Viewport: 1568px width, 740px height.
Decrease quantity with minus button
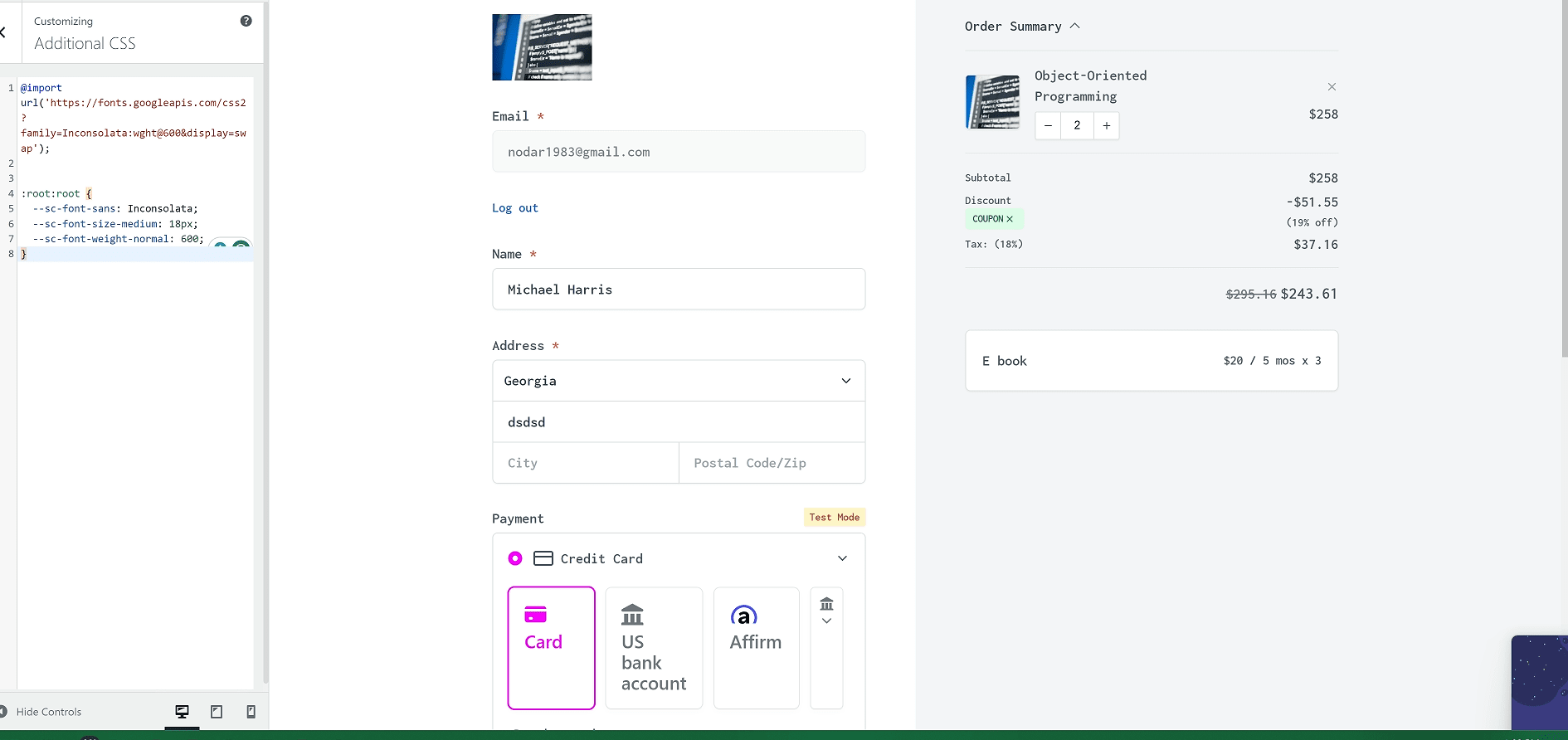click(x=1048, y=126)
